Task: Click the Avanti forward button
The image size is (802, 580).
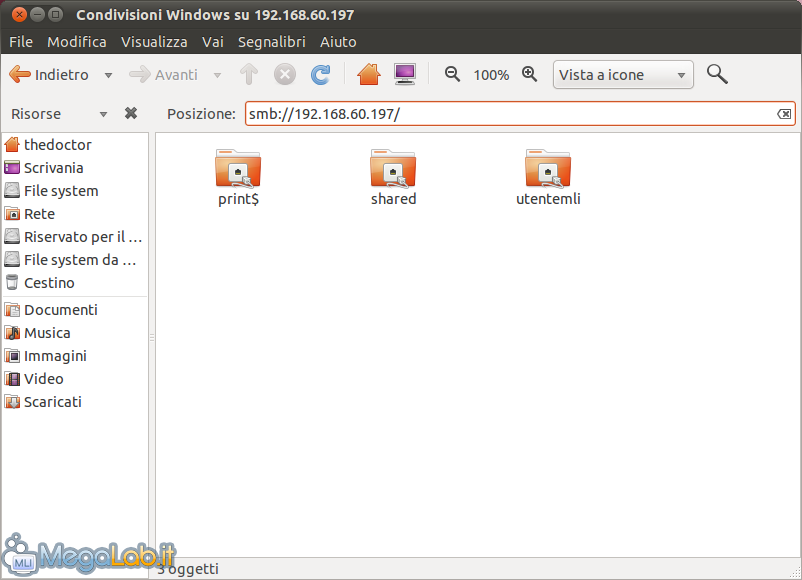Action: (163, 75)
